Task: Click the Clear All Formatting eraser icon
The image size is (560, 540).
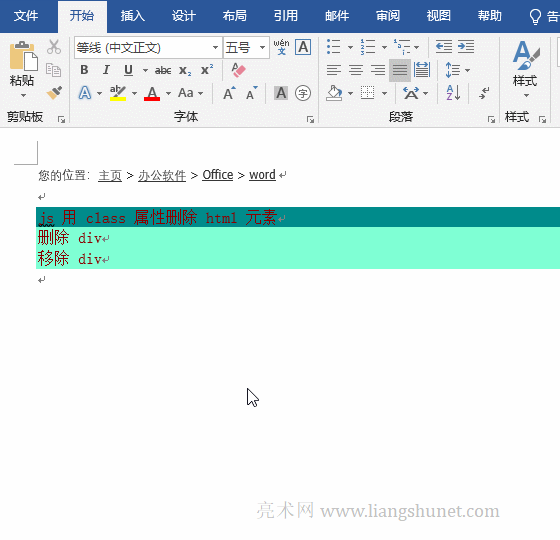Action: tap(238, 70)
